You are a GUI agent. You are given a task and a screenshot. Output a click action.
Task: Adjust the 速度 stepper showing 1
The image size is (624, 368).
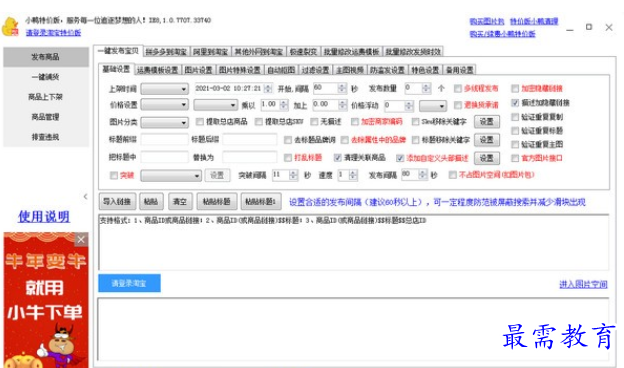click(x=353, y=175)
